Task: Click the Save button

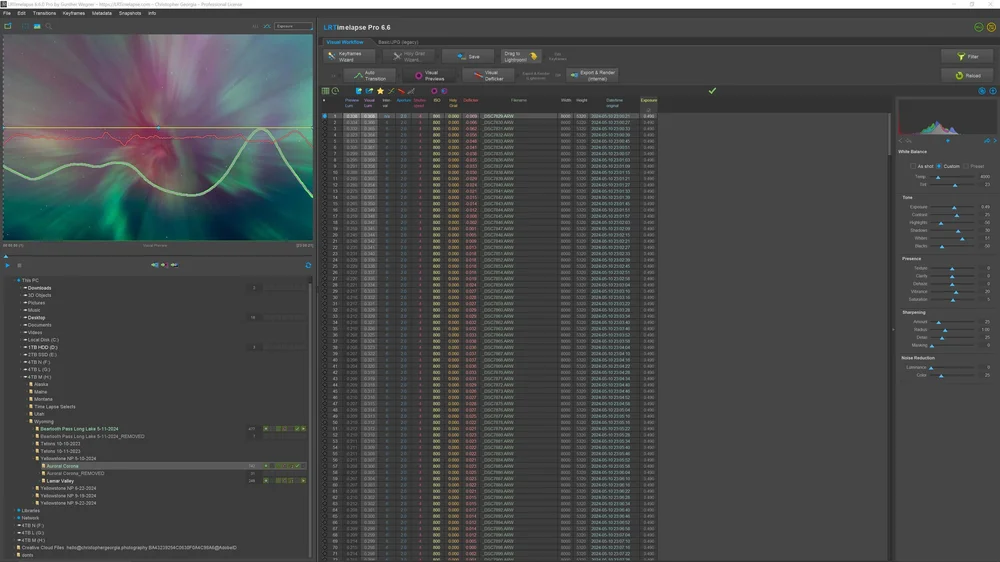Action: (x=468, y=57)
